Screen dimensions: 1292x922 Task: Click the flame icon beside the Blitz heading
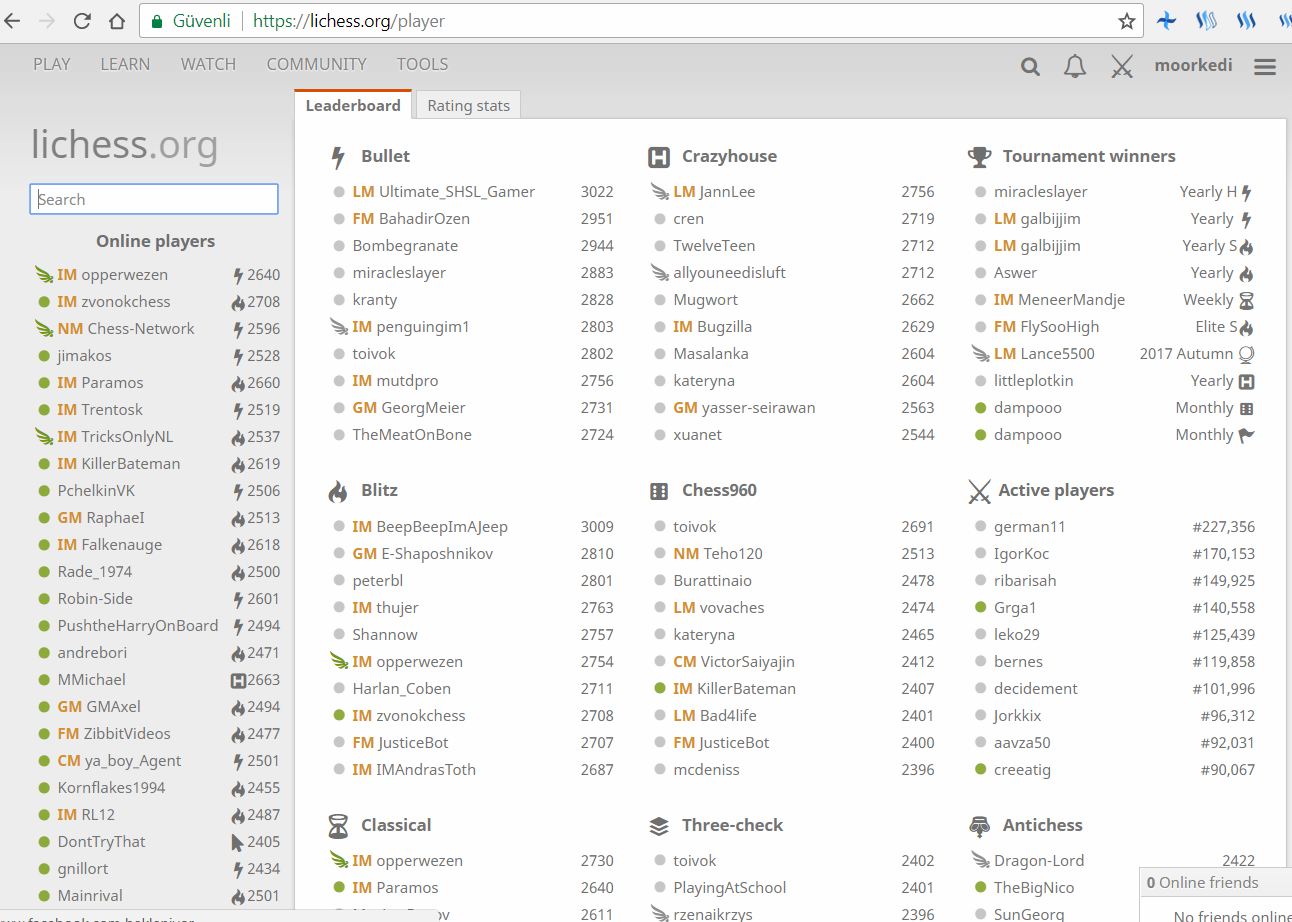coord(338,491)
